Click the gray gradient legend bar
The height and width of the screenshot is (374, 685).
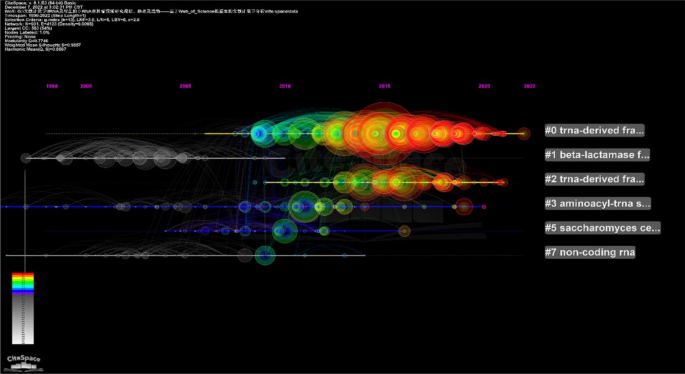23,319
